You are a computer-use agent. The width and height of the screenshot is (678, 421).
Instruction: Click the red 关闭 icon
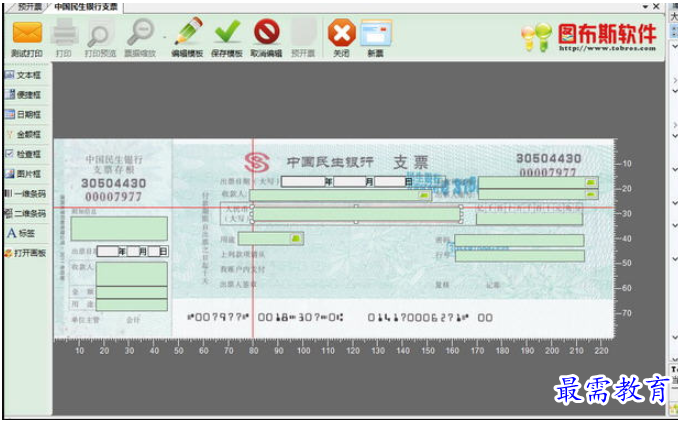(x=342, y=32)
